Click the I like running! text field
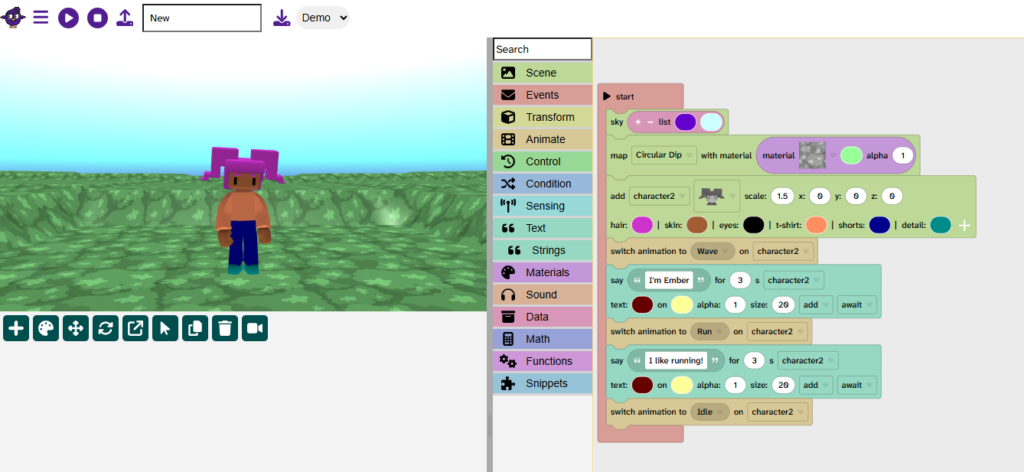This screenshot has height=472, width=1024. 676,360
